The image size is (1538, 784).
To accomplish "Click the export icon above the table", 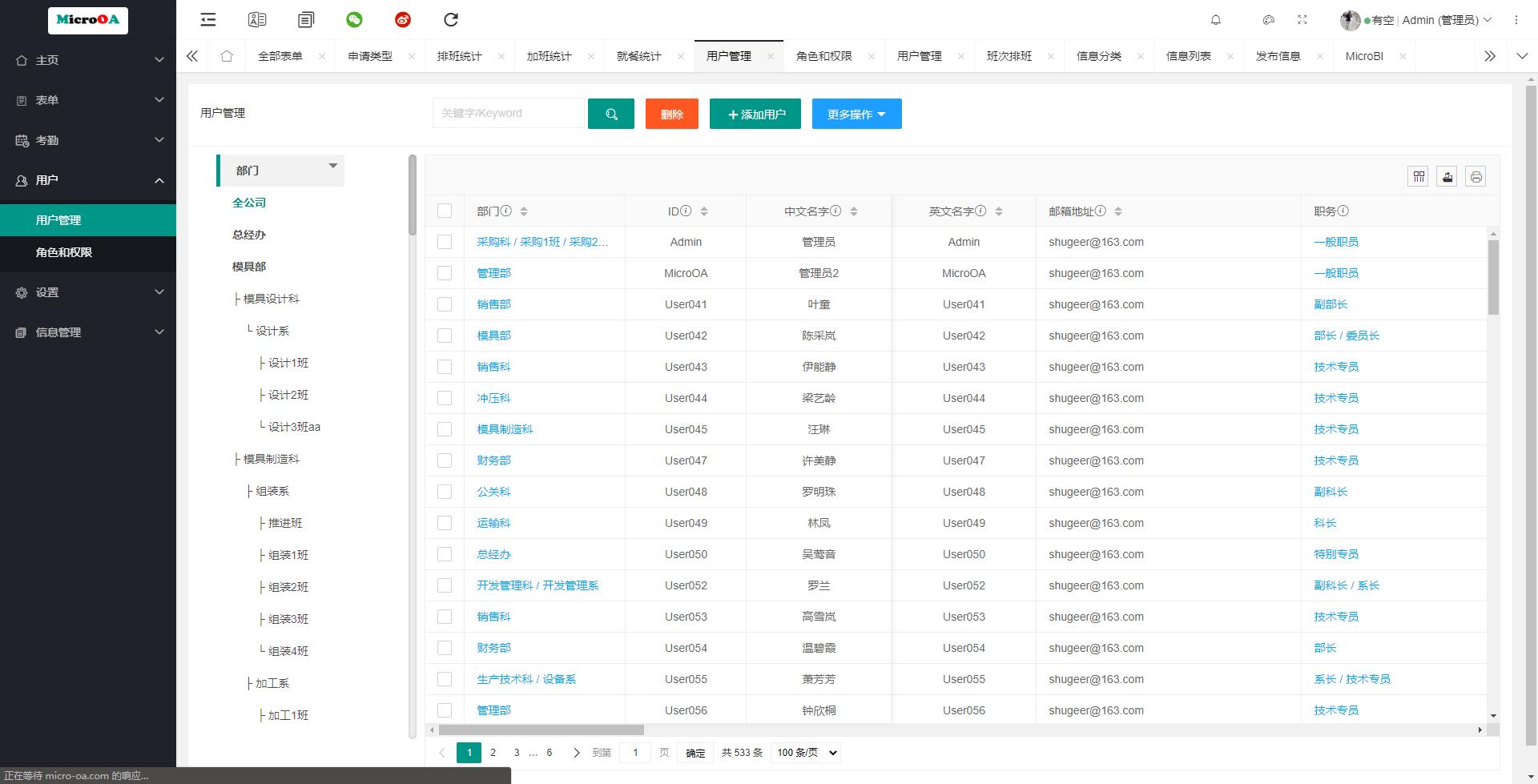I will coord(1447,177).
